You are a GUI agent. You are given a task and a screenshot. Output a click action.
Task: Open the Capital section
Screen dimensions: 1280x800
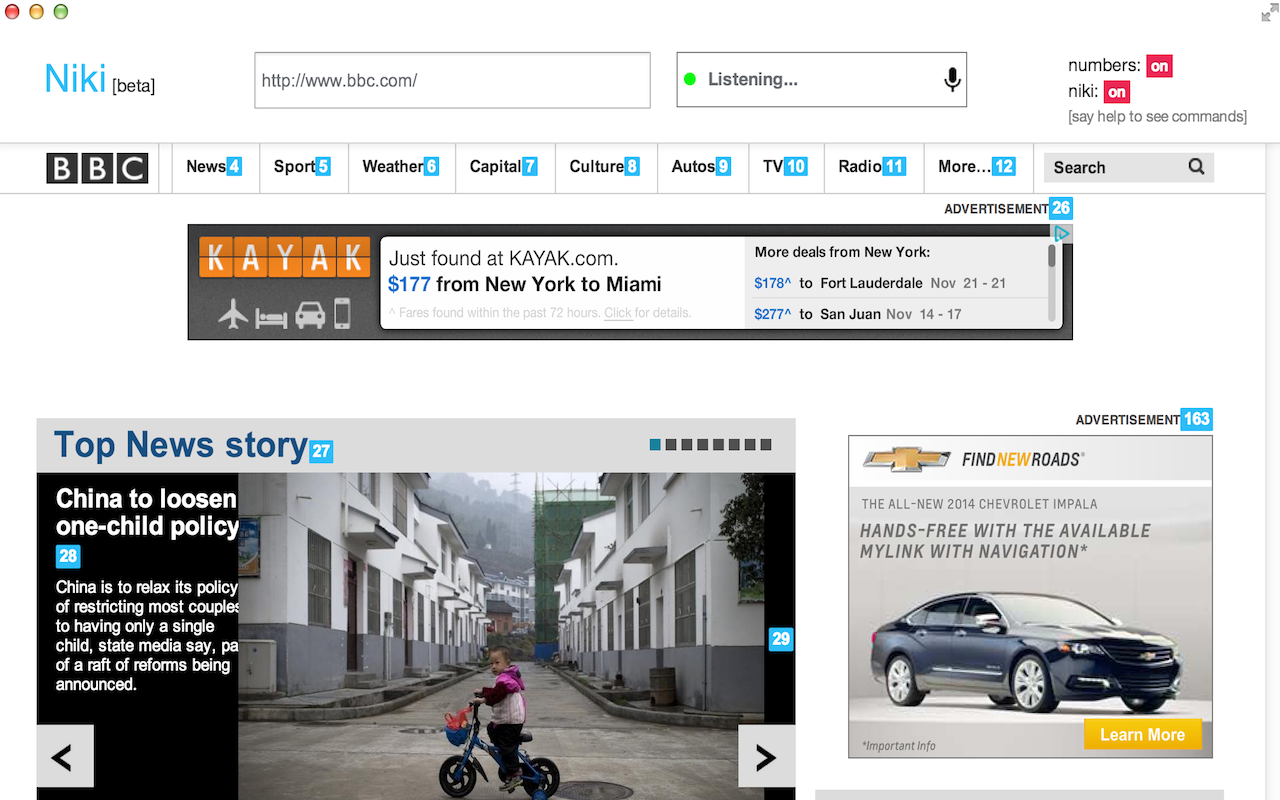point(495,166)
